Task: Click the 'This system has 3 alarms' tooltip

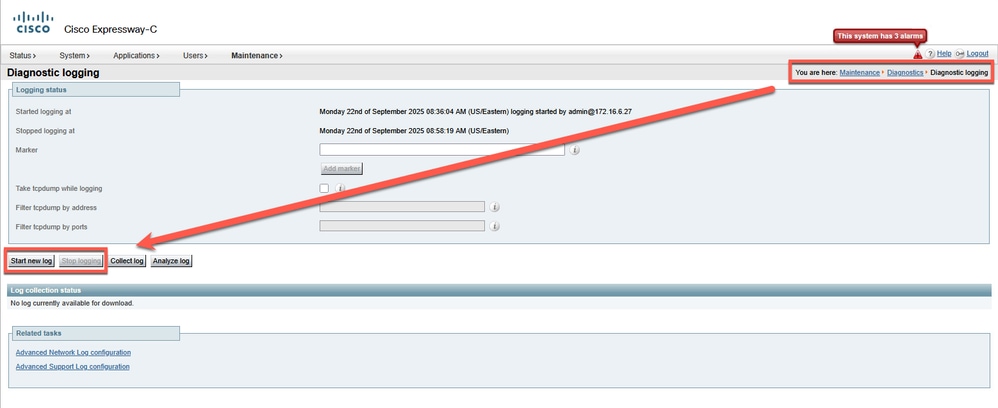Action: click(880, 36)
